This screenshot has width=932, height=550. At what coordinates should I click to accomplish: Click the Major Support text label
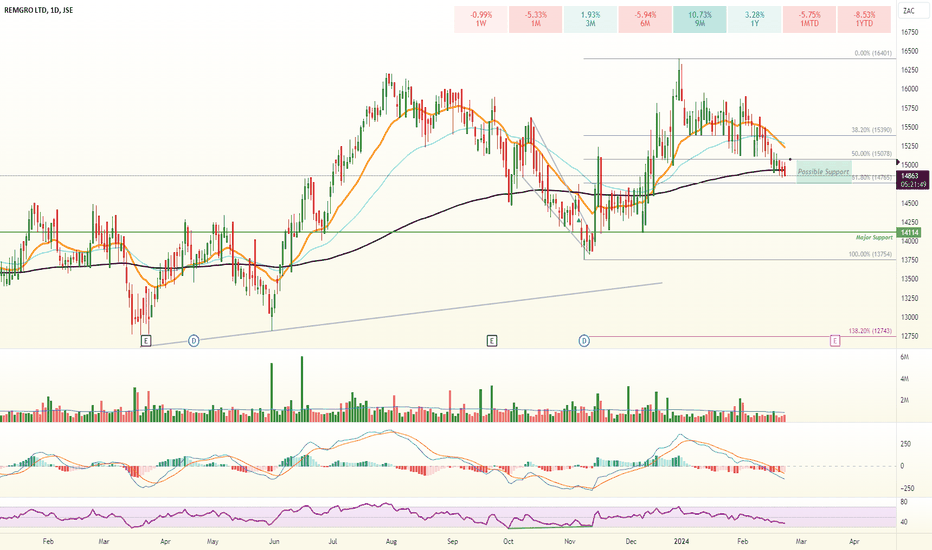pos(874,237)
